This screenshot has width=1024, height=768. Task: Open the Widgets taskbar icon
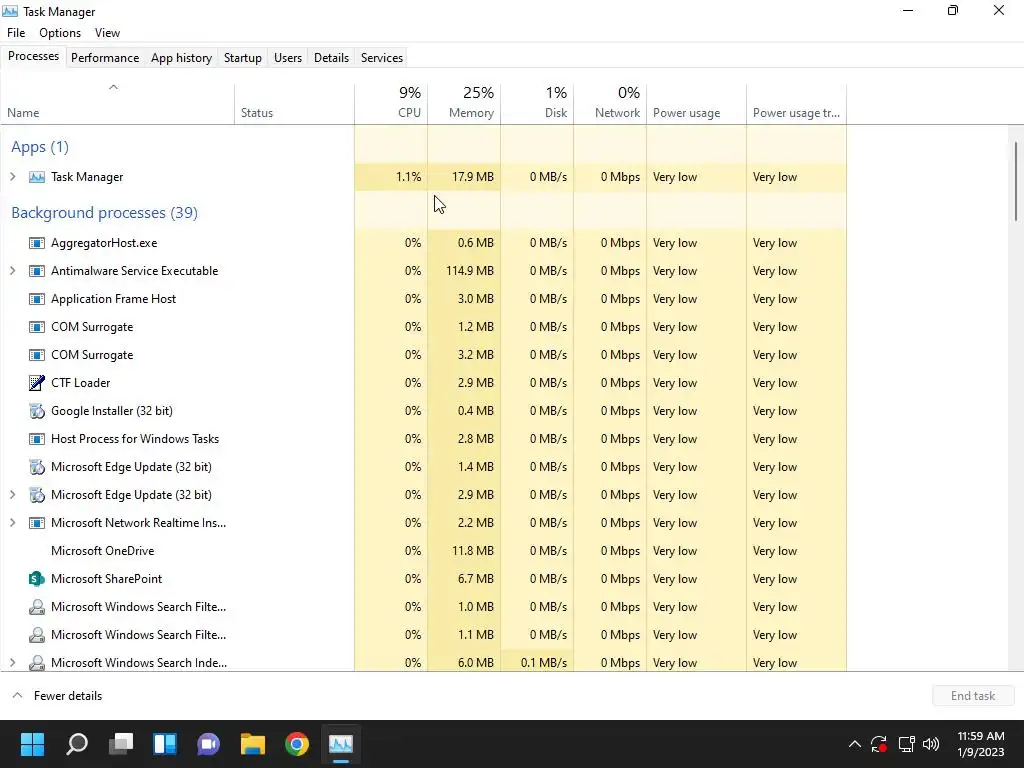165,744
